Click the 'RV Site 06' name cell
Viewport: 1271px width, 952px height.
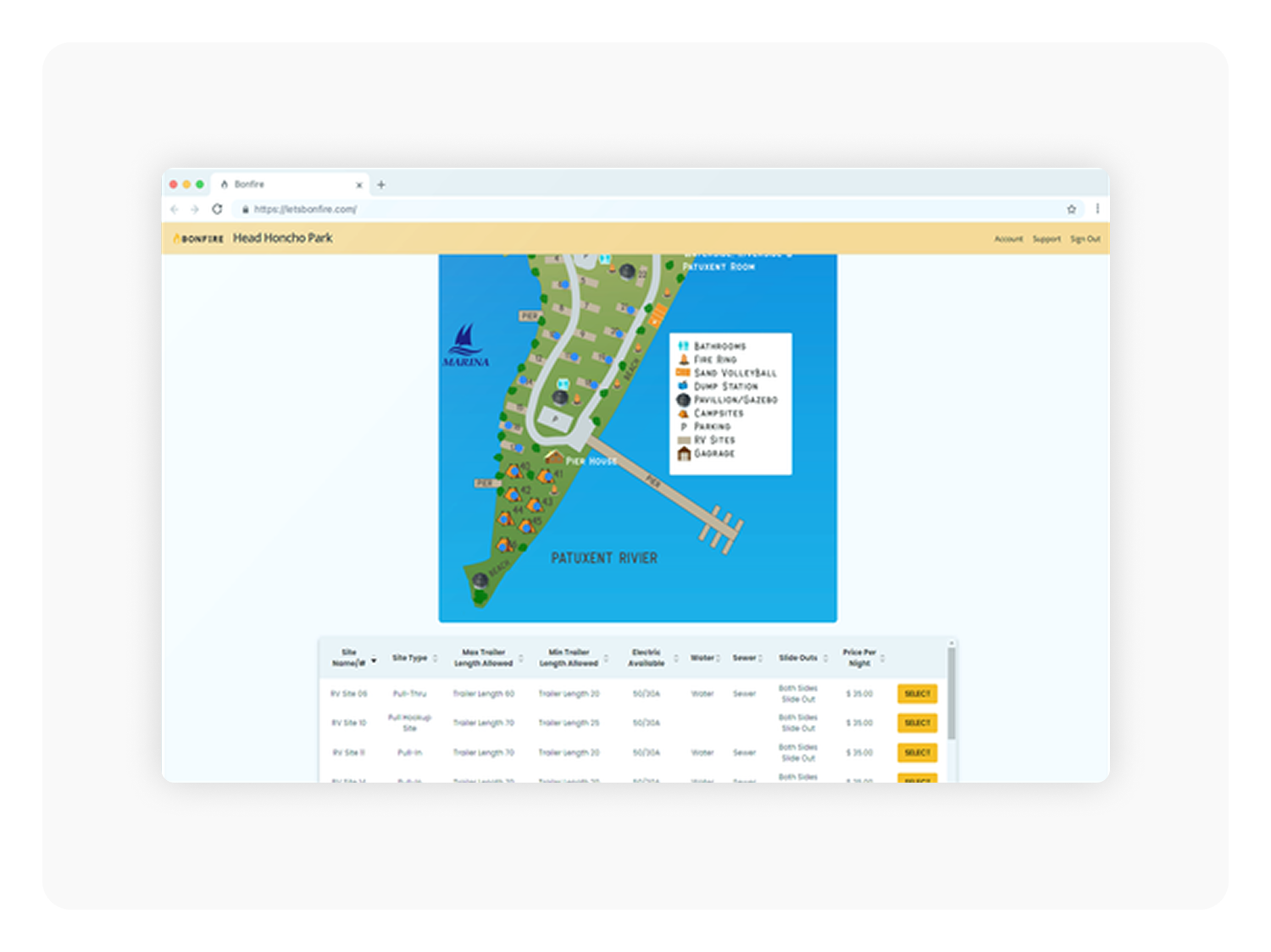coord(349,694)
